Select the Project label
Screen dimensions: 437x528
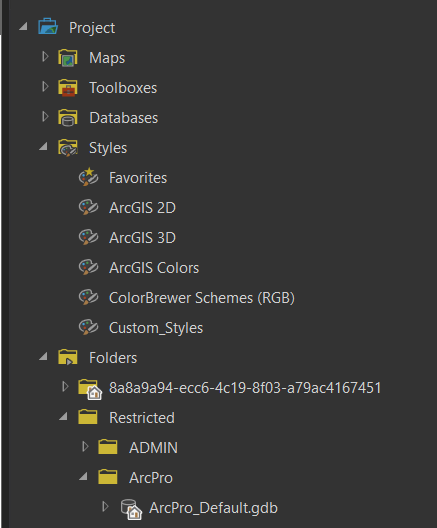[92, 28]
